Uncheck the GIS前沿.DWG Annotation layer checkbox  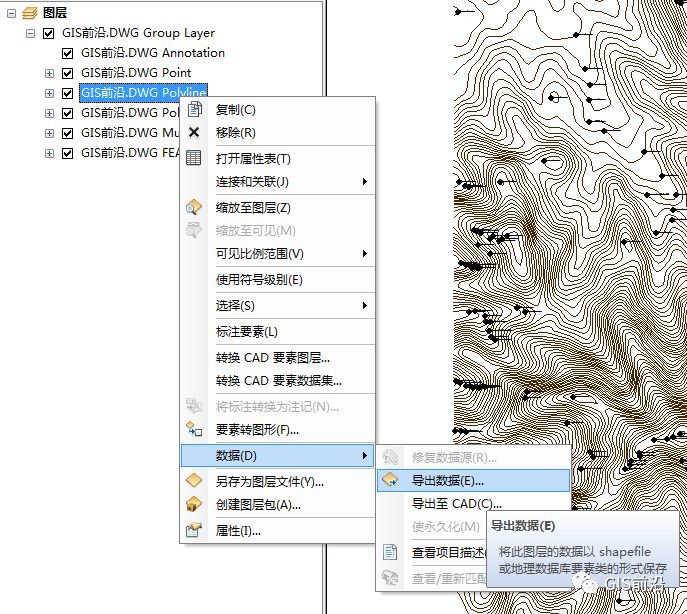67,53
